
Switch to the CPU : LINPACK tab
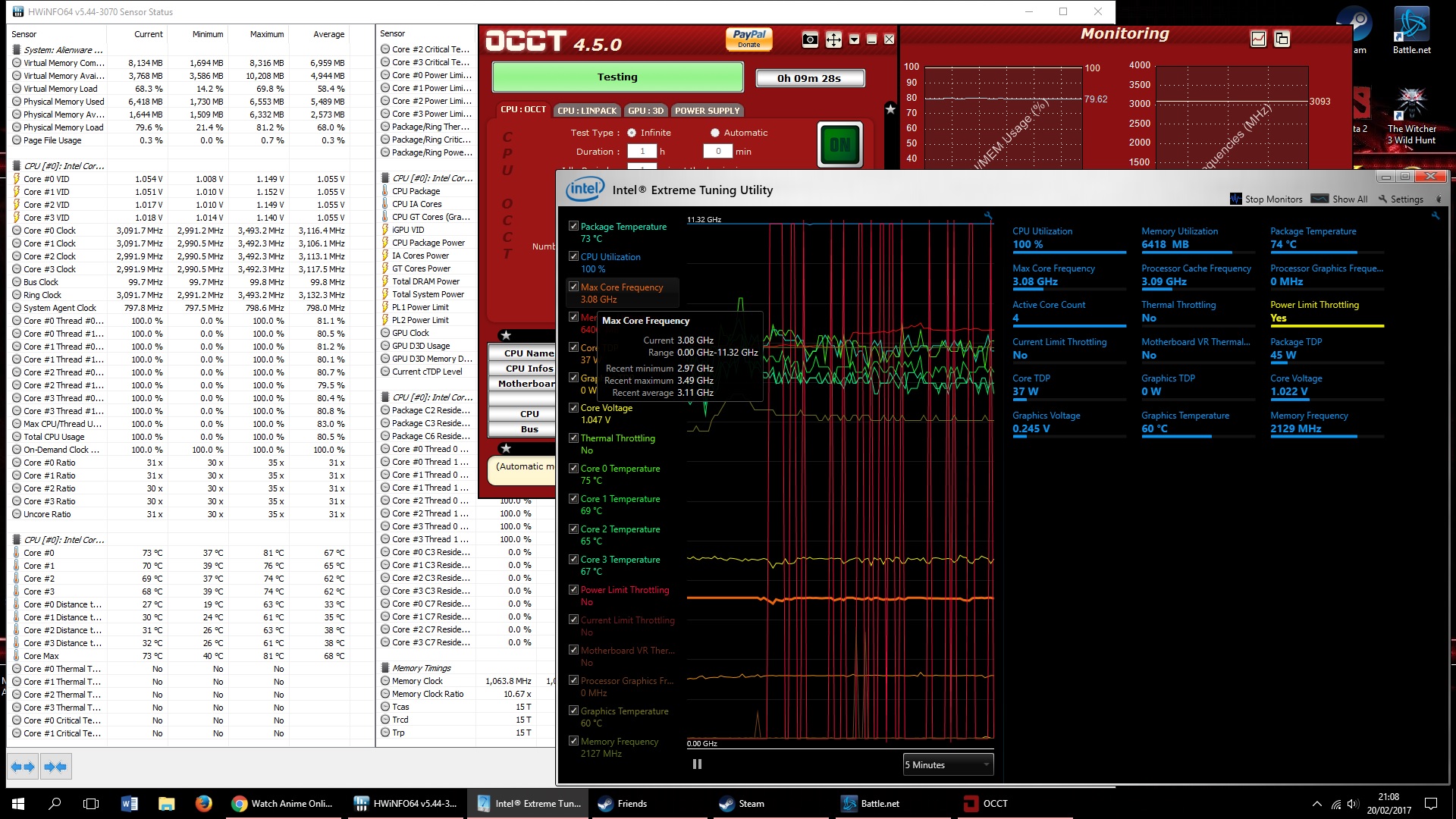pos(587,111)
